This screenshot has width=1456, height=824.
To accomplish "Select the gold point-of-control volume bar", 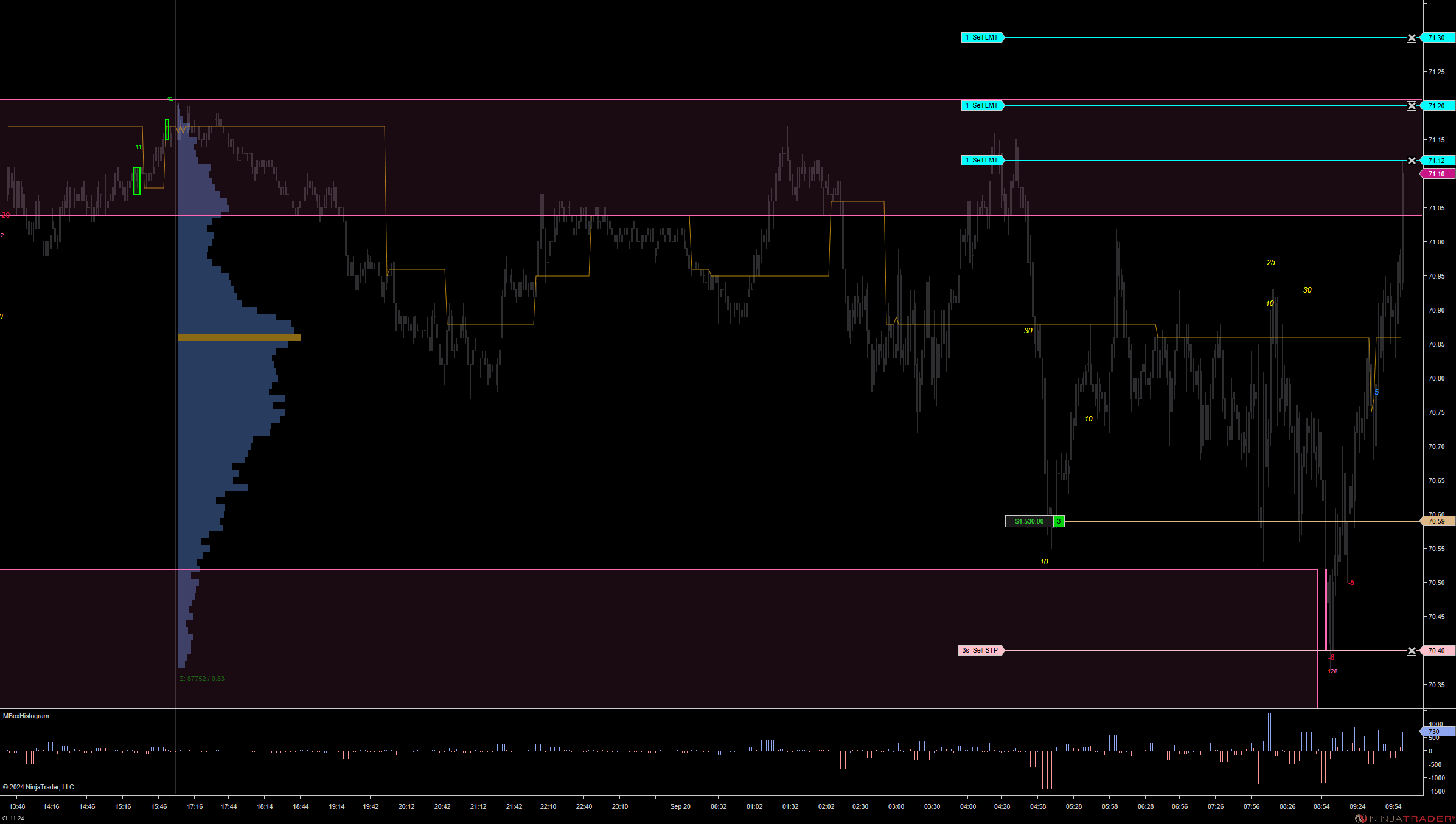I will point(239,338).
